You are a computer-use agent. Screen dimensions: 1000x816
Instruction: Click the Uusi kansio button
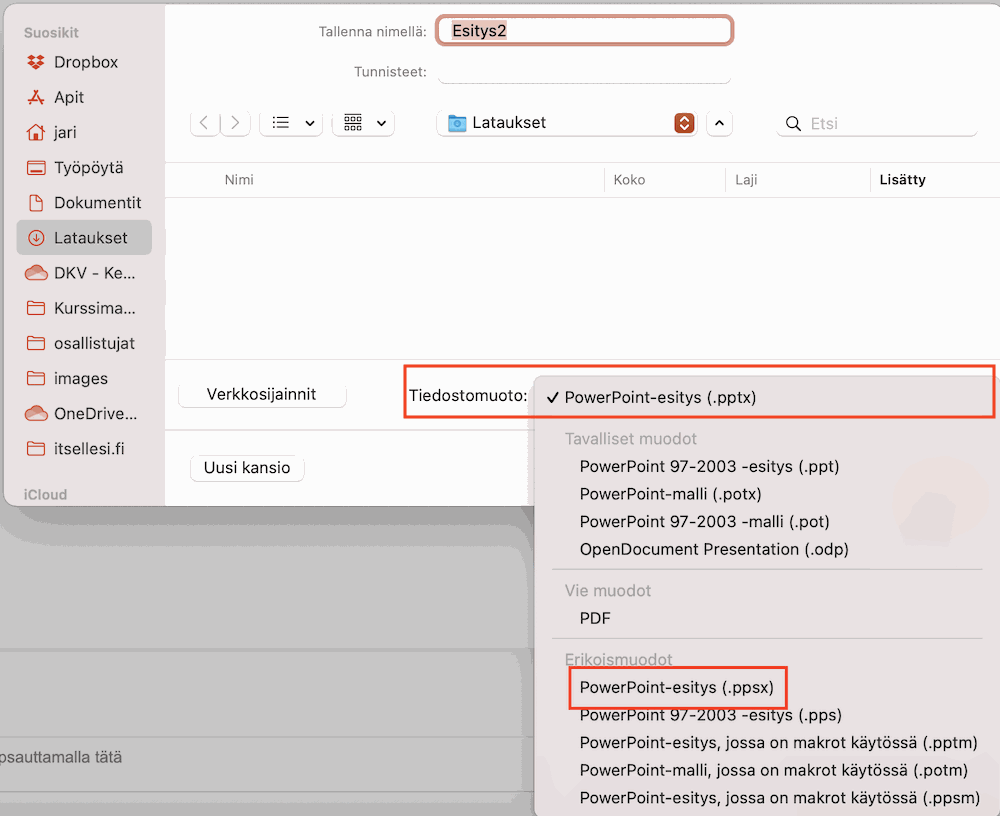pyautogui.click(x=247, y=468)
